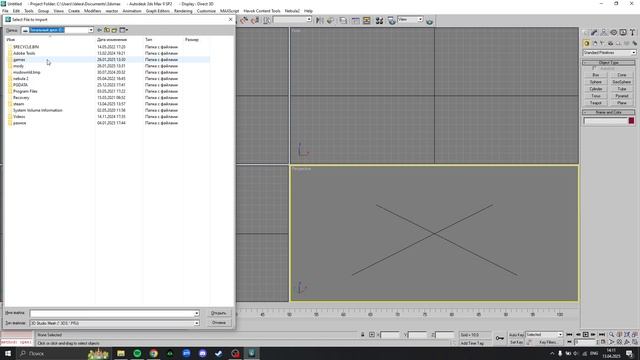Open the Graph Editors menu
The width and height of the screenshot is (640, 360).
click(158, 11)
